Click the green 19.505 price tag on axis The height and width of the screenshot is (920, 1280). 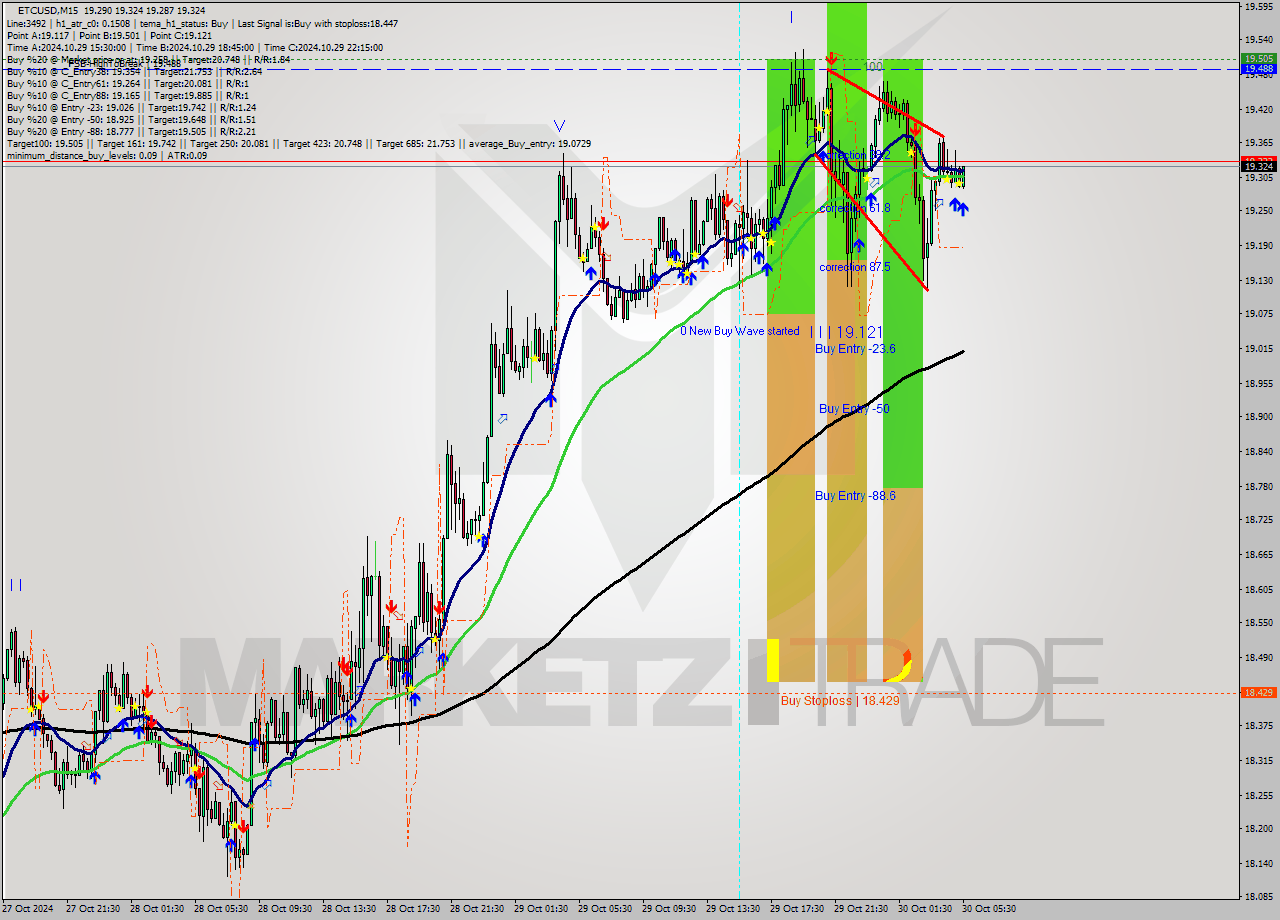(1257, 58)
